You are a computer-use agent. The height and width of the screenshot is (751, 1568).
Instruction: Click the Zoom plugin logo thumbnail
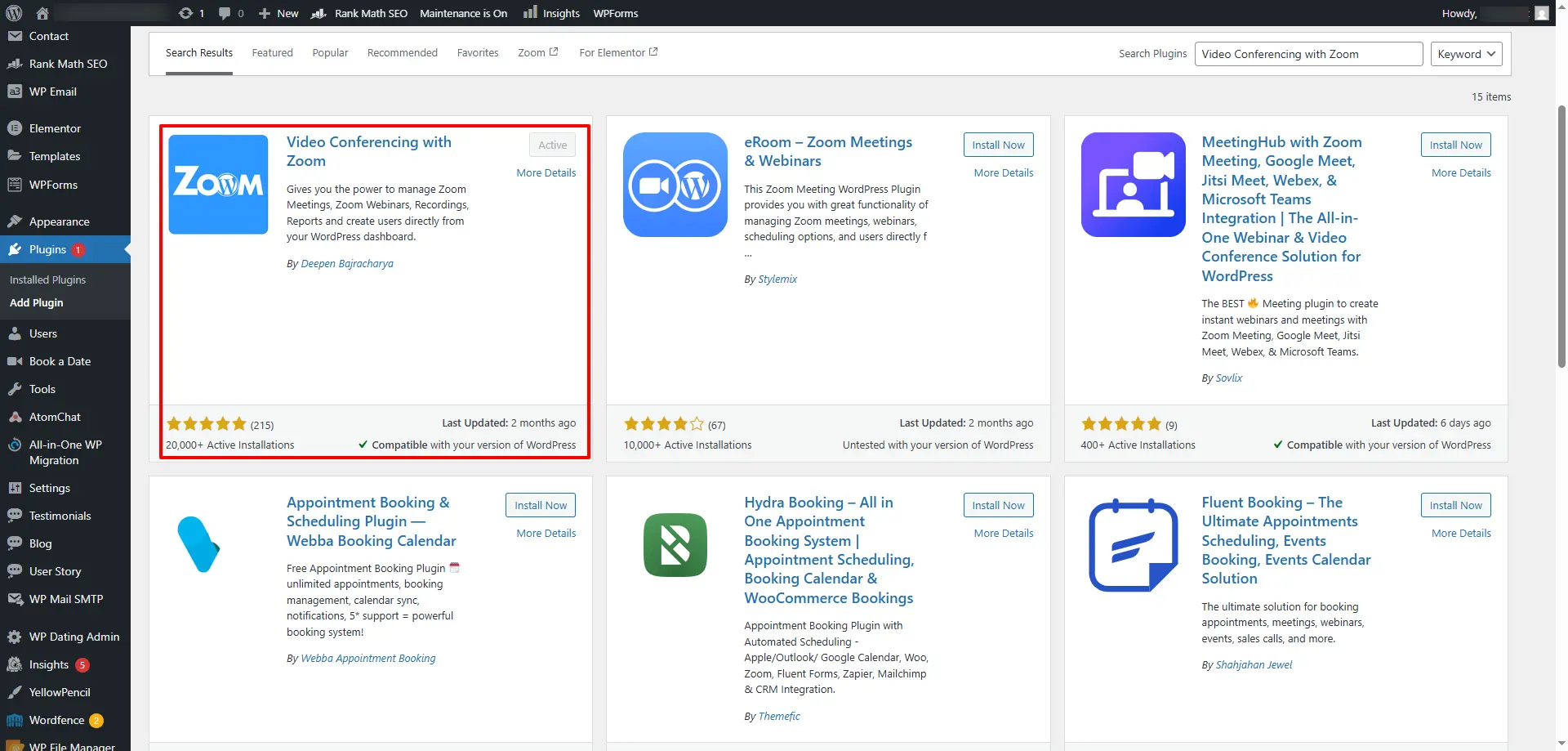coord(218,185)
